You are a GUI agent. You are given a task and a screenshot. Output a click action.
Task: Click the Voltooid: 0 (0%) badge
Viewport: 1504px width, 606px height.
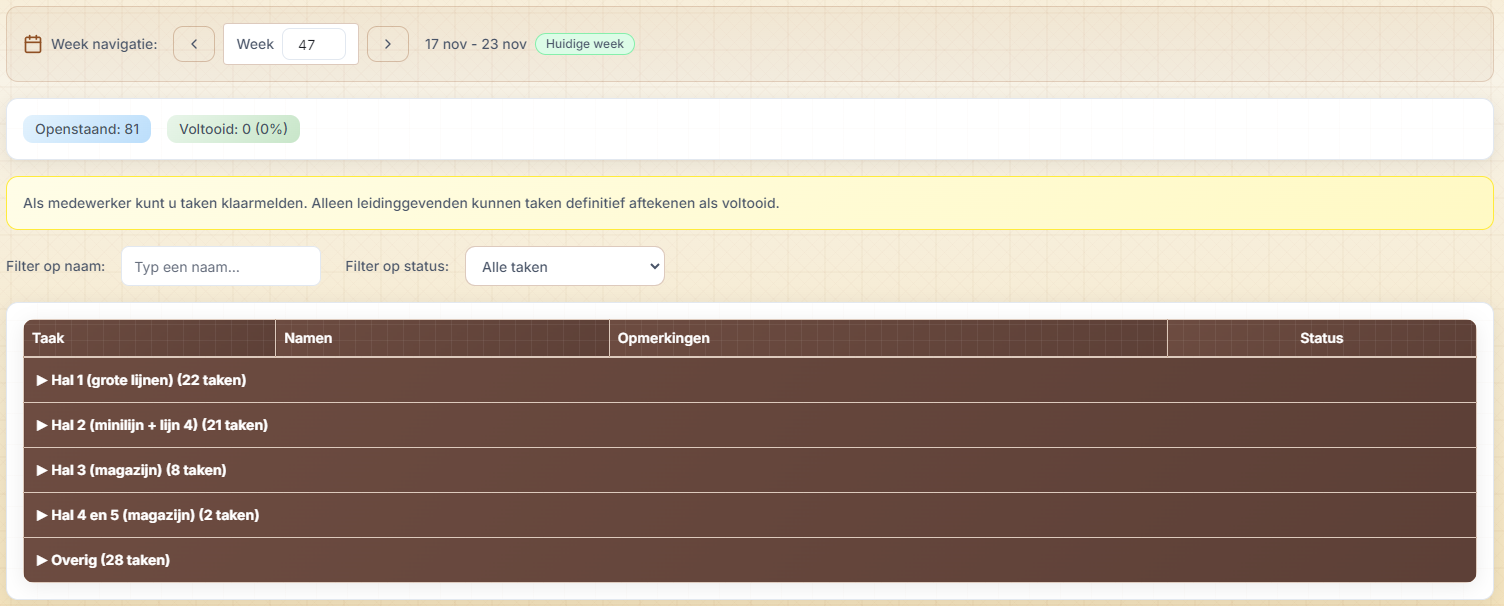point(233,129)
